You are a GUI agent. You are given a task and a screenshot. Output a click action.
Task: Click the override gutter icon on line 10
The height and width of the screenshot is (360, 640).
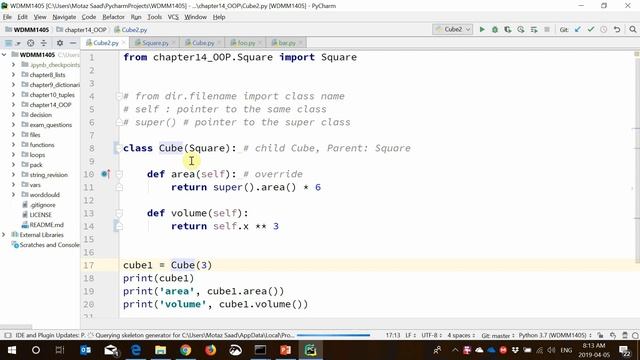click(x=105, y=174)
